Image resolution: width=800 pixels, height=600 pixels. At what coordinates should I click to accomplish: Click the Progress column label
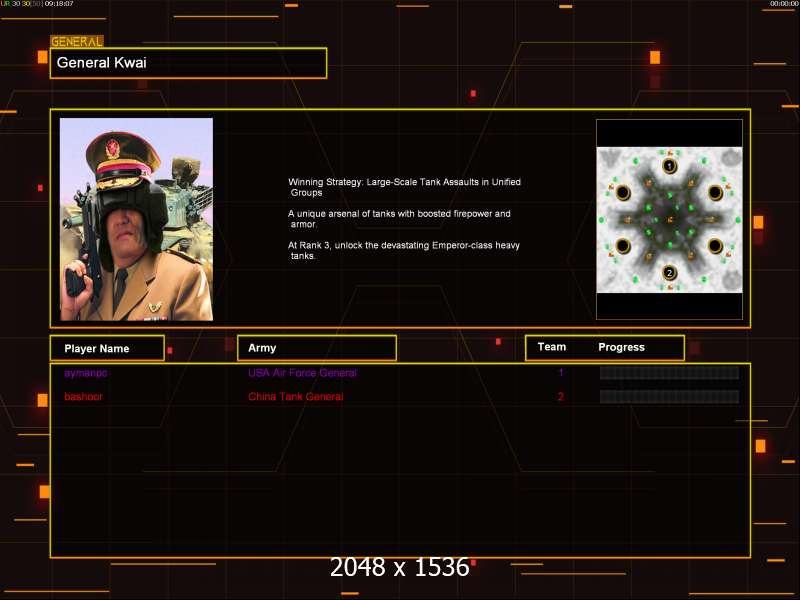[x=621, y=347]
